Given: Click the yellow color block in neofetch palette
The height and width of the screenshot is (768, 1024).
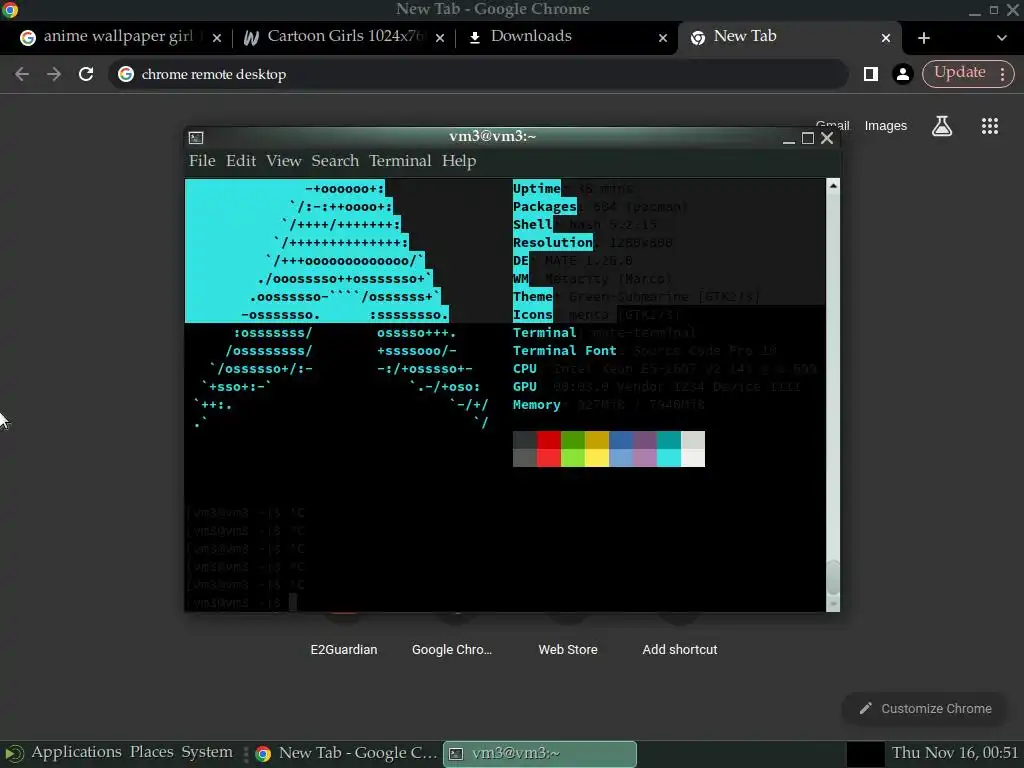Looking at the screenshot, I should coord(597,449).
